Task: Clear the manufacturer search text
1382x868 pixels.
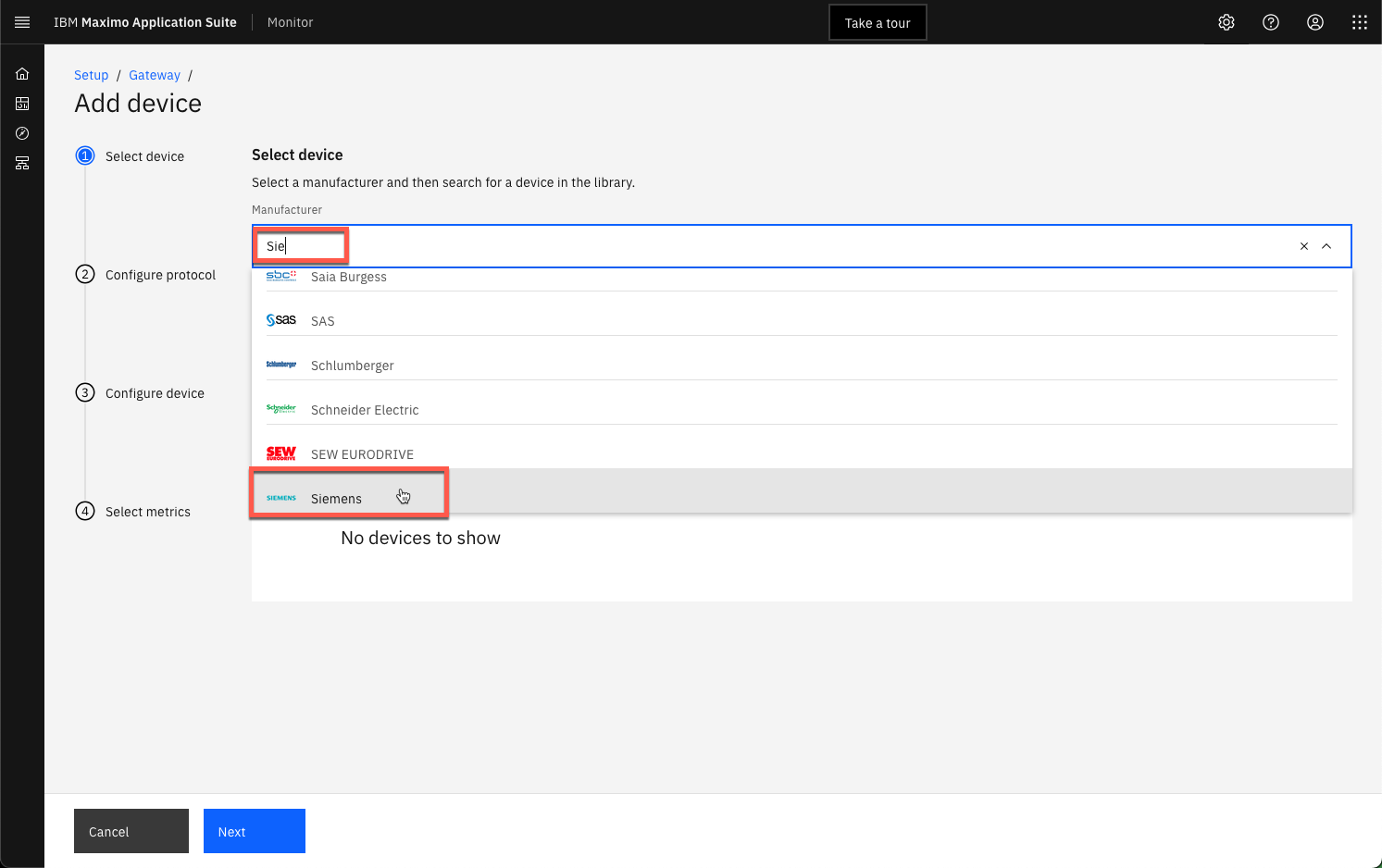Action: pos(1304,246)
